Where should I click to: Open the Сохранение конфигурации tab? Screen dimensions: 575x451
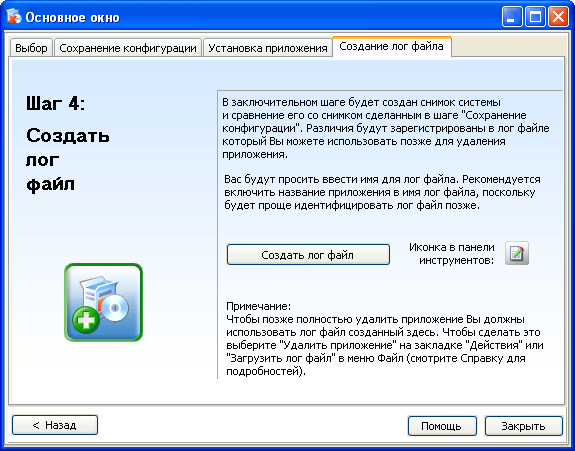pos(128,48)
